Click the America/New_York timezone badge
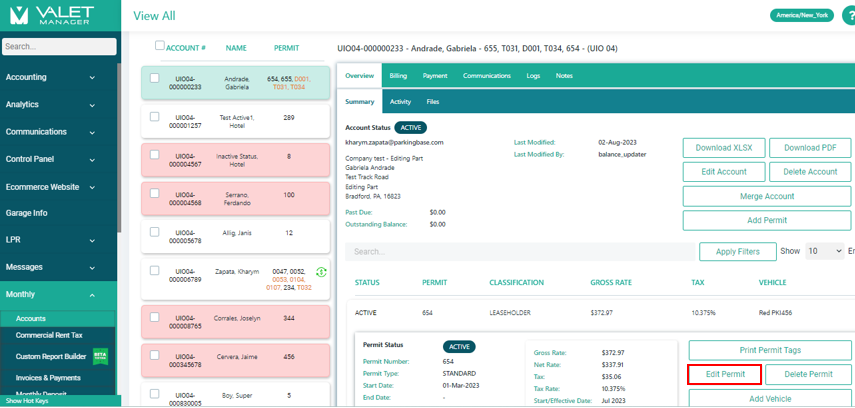The width and height of the screenshot is (855, 408). pos(801,15)
